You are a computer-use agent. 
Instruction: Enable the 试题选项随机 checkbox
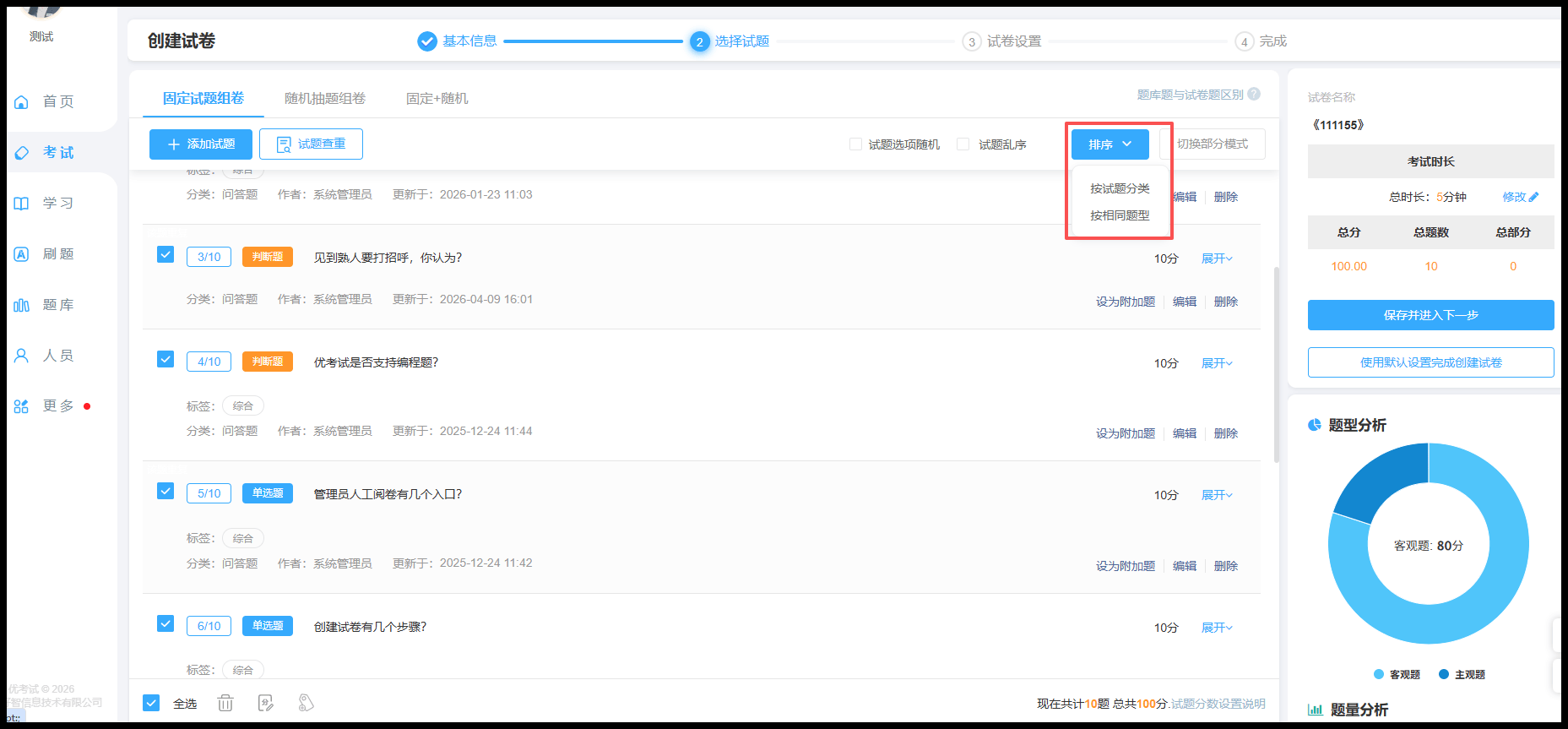855,144
